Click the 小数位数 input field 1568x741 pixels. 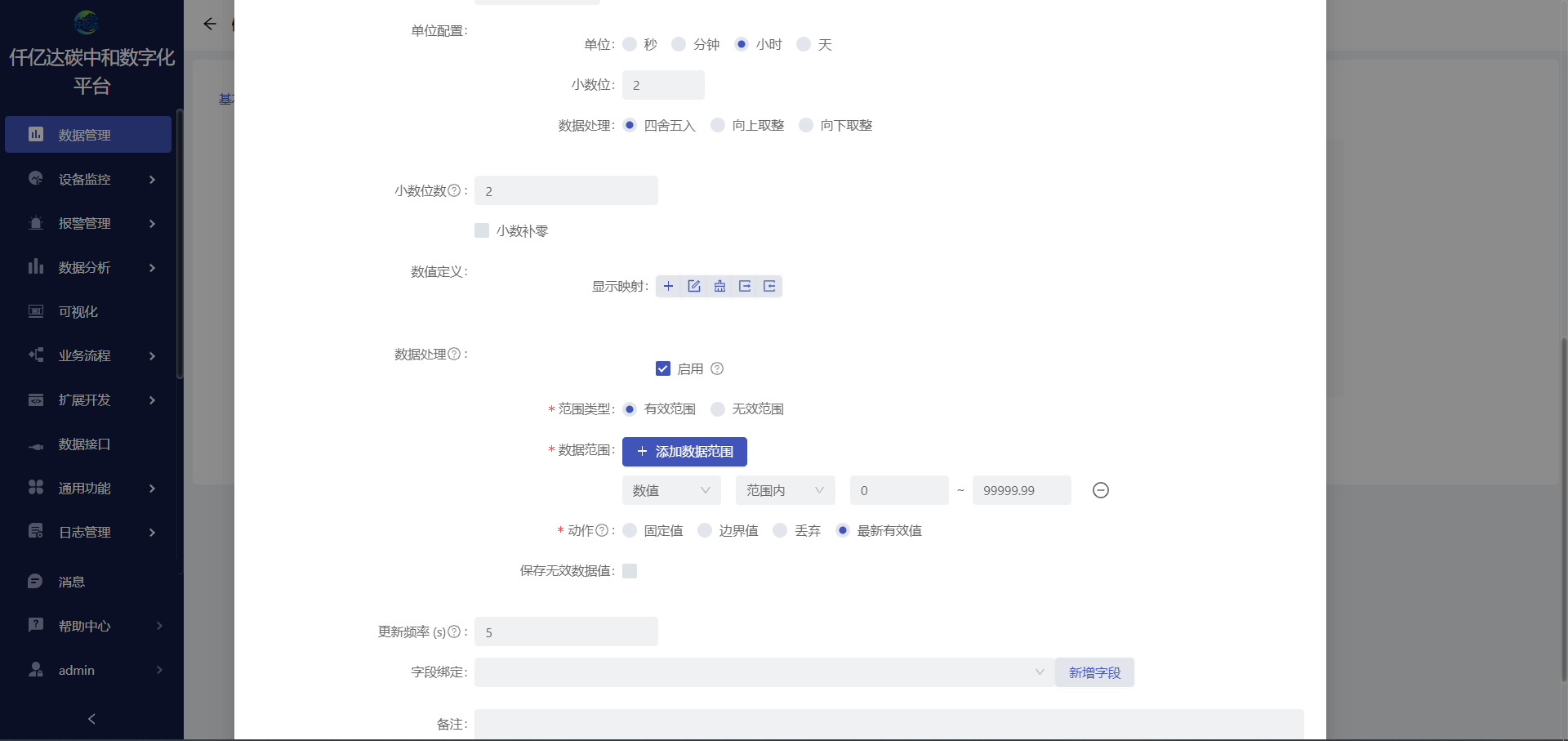(566, 190)
